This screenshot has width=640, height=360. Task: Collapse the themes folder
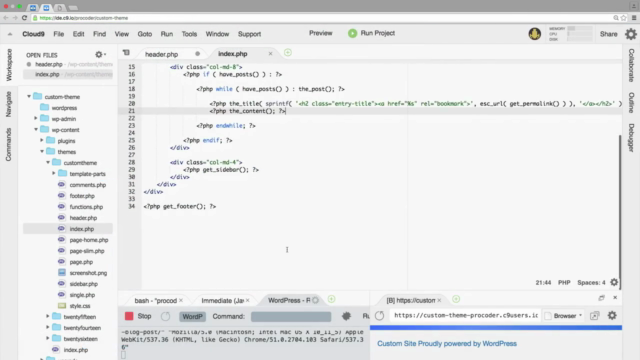tap(42, 151)
